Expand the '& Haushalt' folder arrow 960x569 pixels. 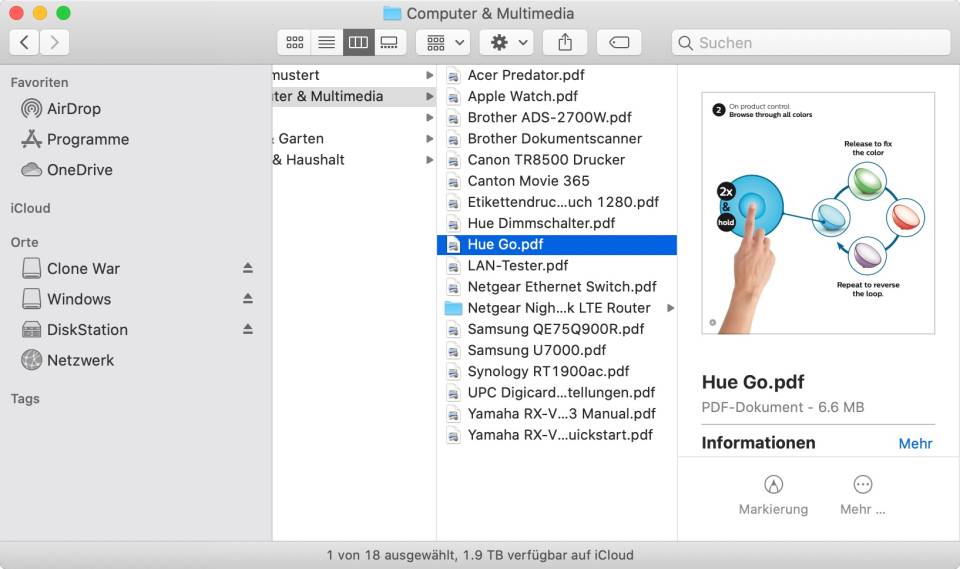coord(429,160)
